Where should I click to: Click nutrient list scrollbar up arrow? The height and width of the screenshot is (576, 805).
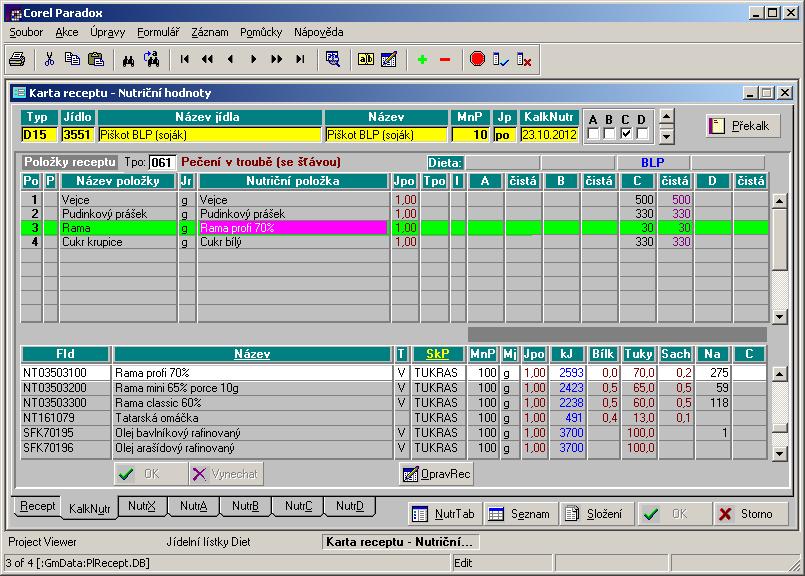tap(779, 374)
